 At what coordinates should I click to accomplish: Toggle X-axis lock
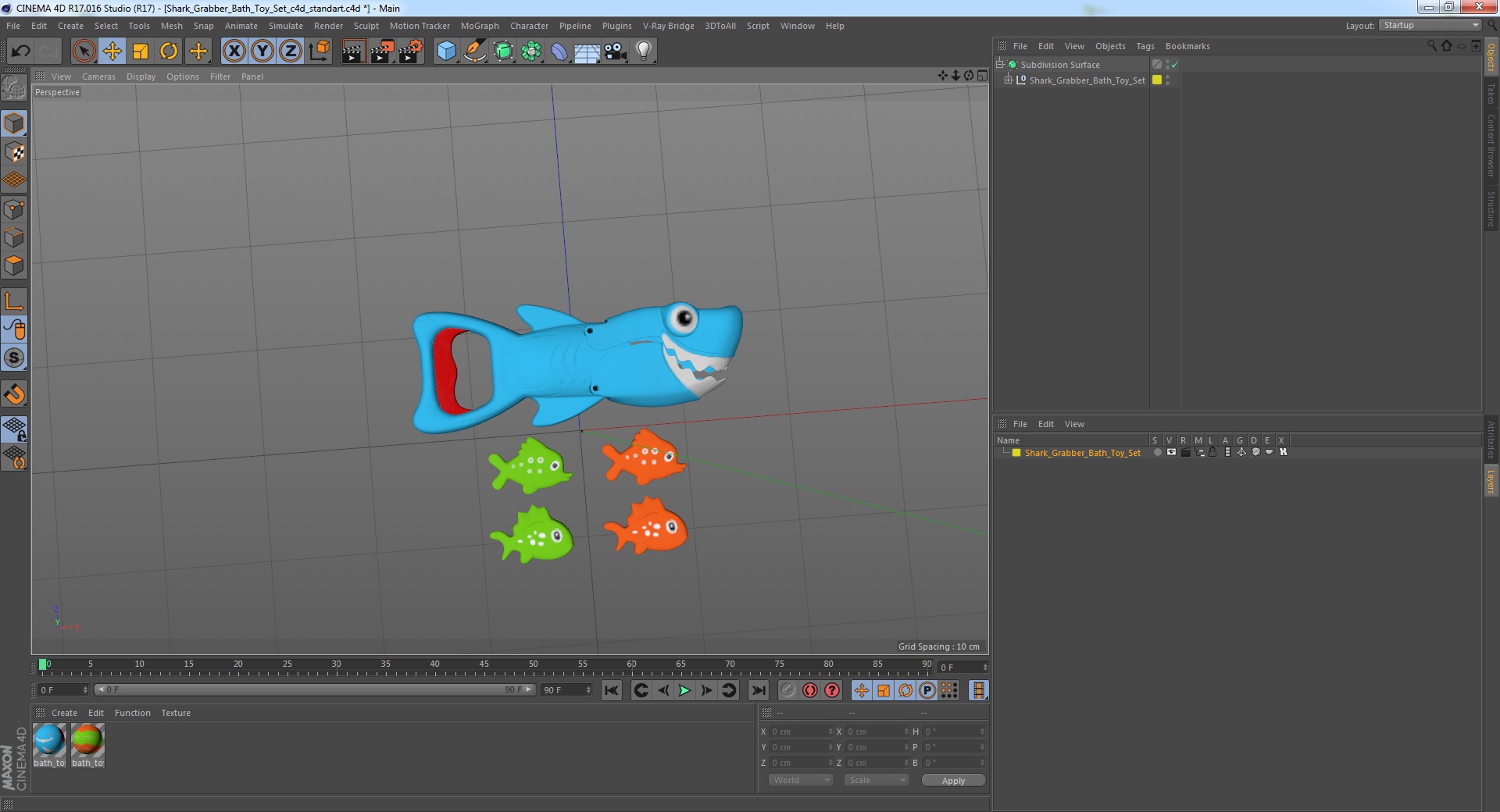234,52
